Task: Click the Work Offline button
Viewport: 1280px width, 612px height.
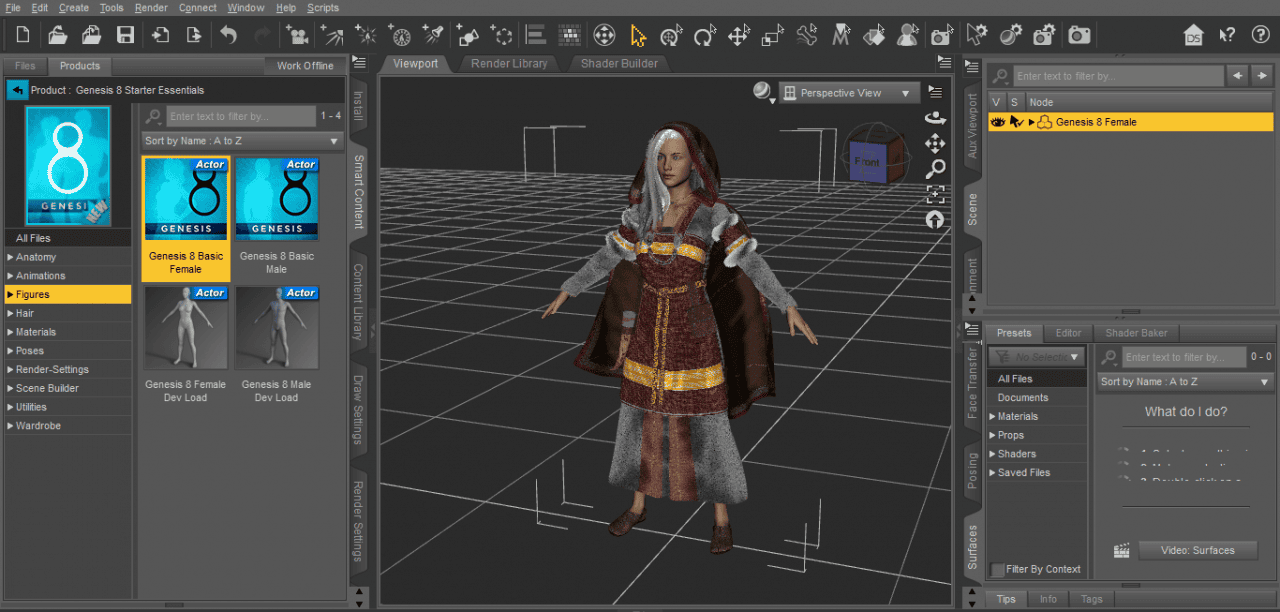Action: 305,65
